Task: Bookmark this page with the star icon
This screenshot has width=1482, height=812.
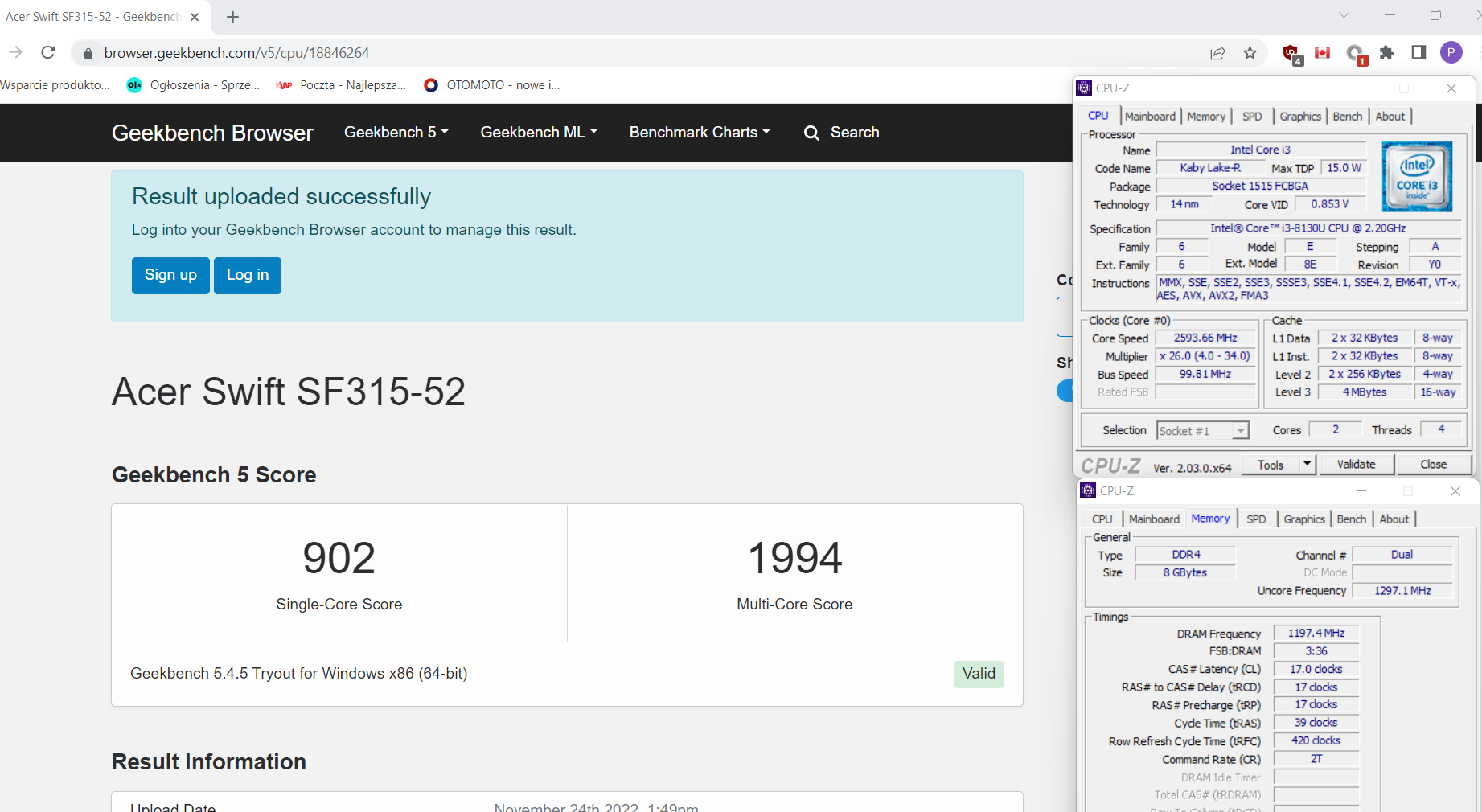Action: 1250,53
